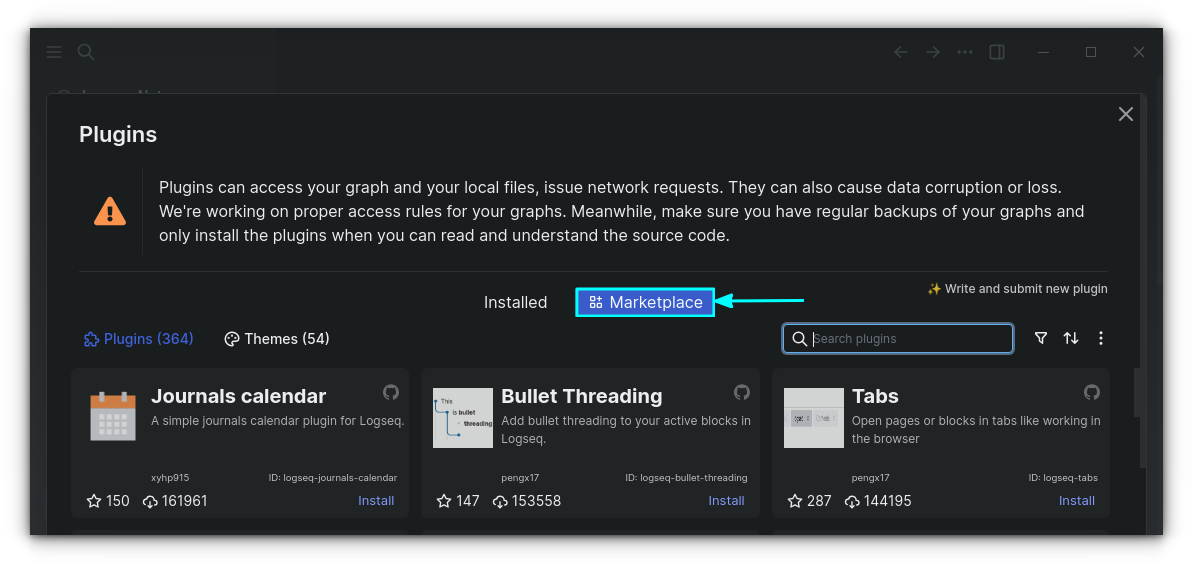Open GitHub link on Bullet Threading card

click(742, 392)
